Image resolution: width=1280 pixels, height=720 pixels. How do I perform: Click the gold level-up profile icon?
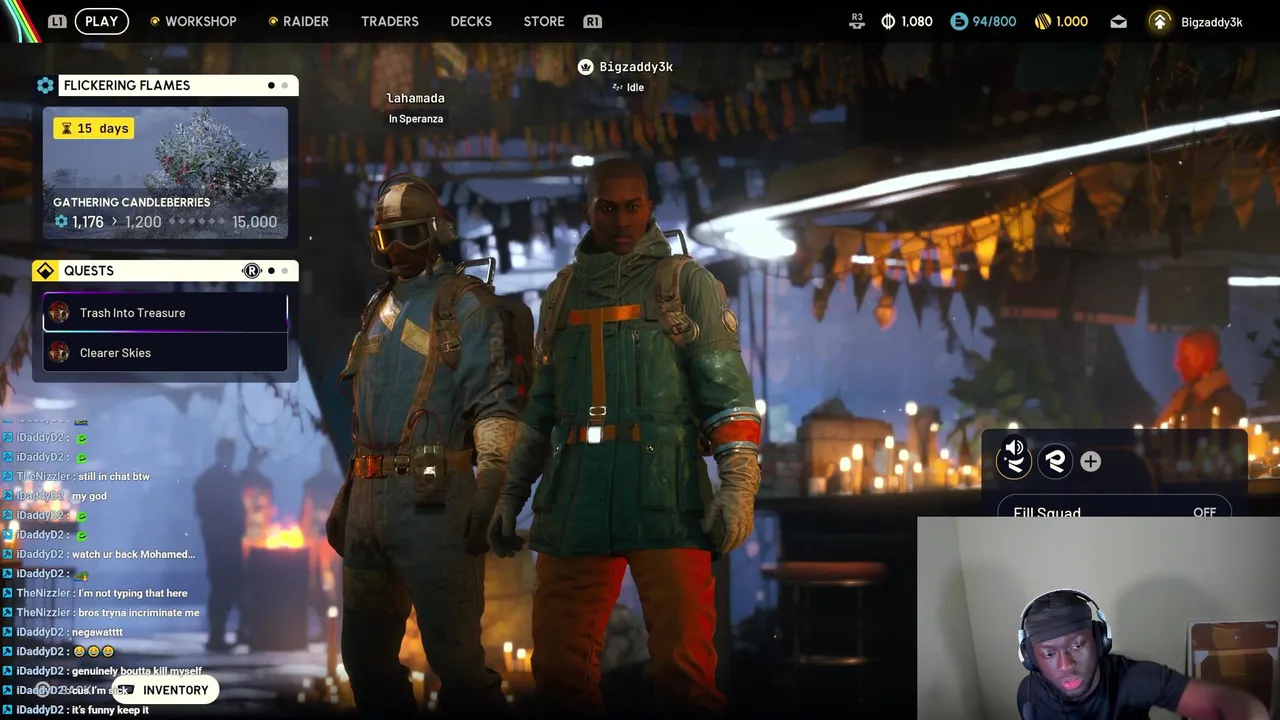click(1159, 21)
